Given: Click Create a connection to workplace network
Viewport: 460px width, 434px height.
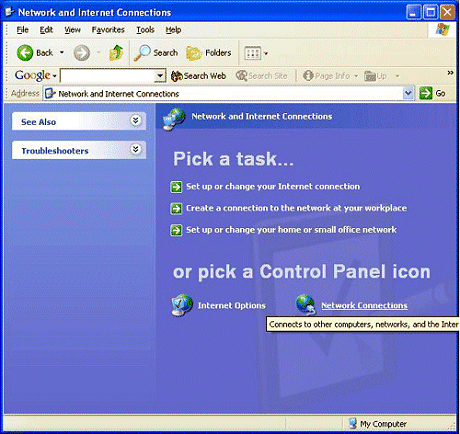Looking at the screenshot, I should pyautogui.click(x=296, y=208).
